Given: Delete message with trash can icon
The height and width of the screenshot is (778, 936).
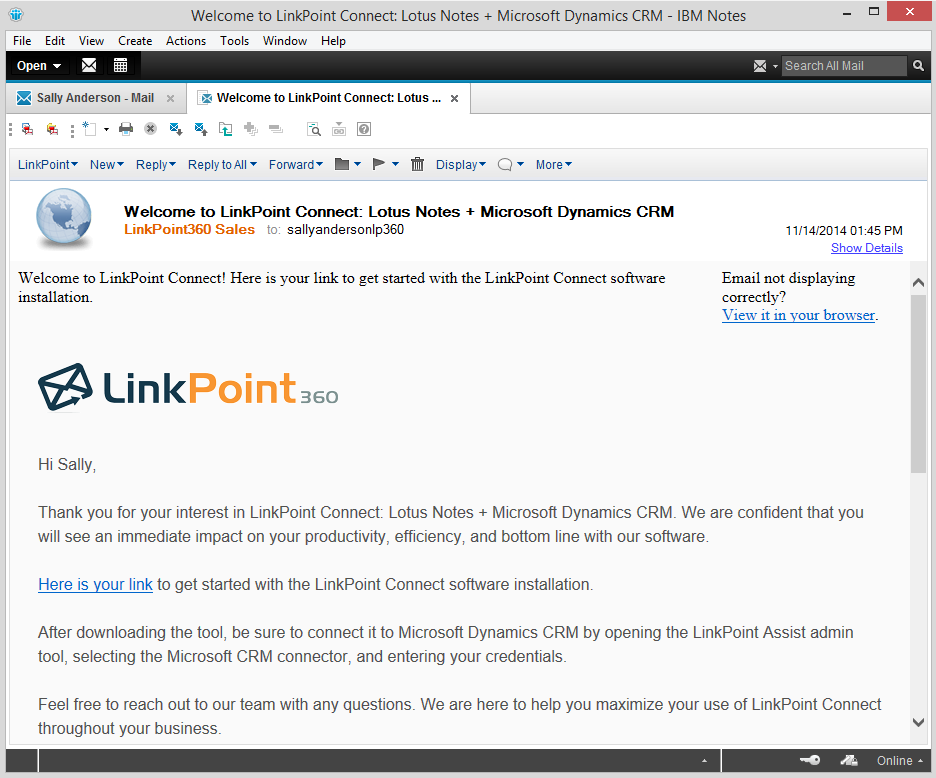Looking at the screenshot, I should (x=417, y=164).
